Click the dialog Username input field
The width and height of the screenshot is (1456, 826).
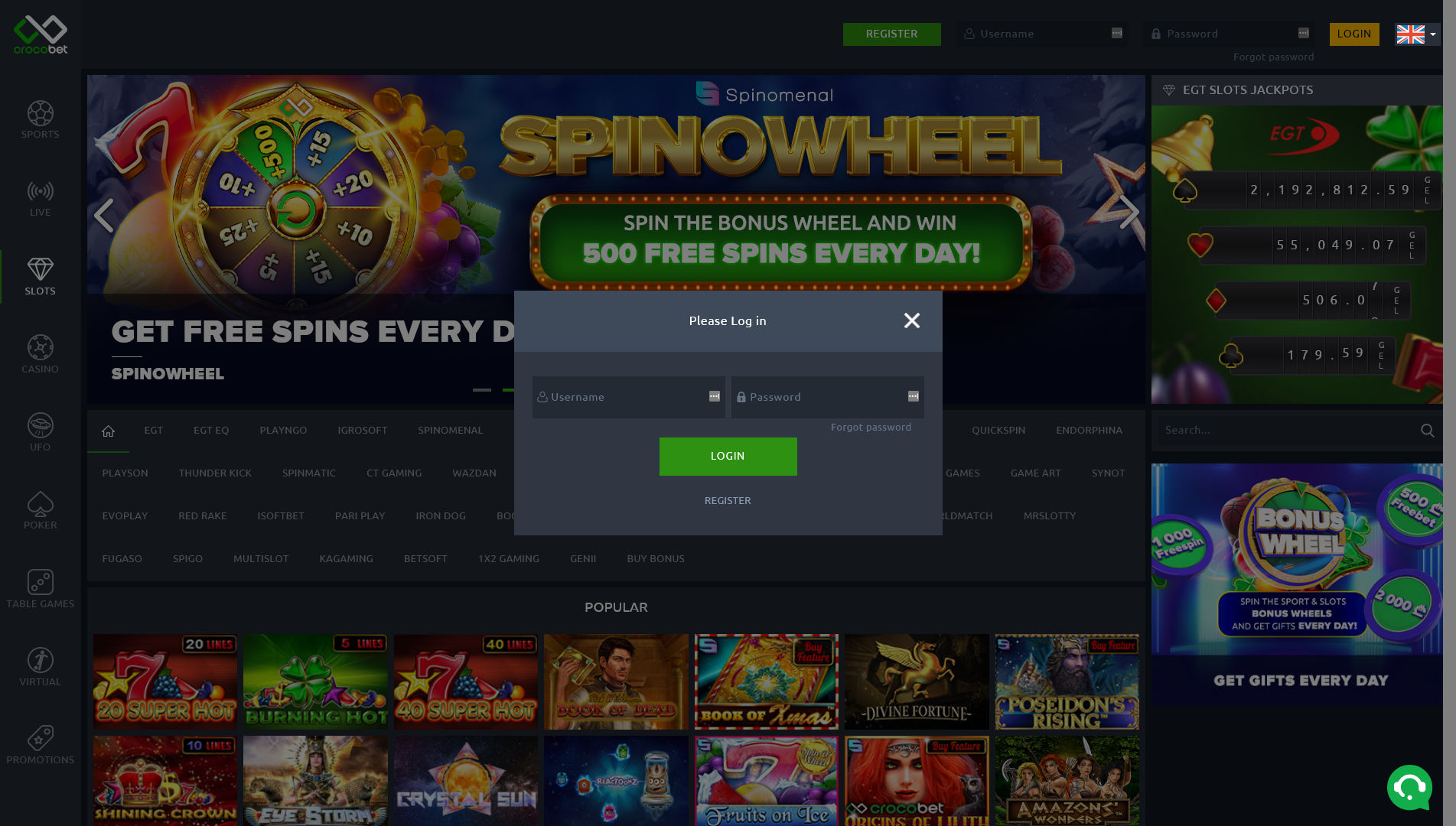click(628, 397)
